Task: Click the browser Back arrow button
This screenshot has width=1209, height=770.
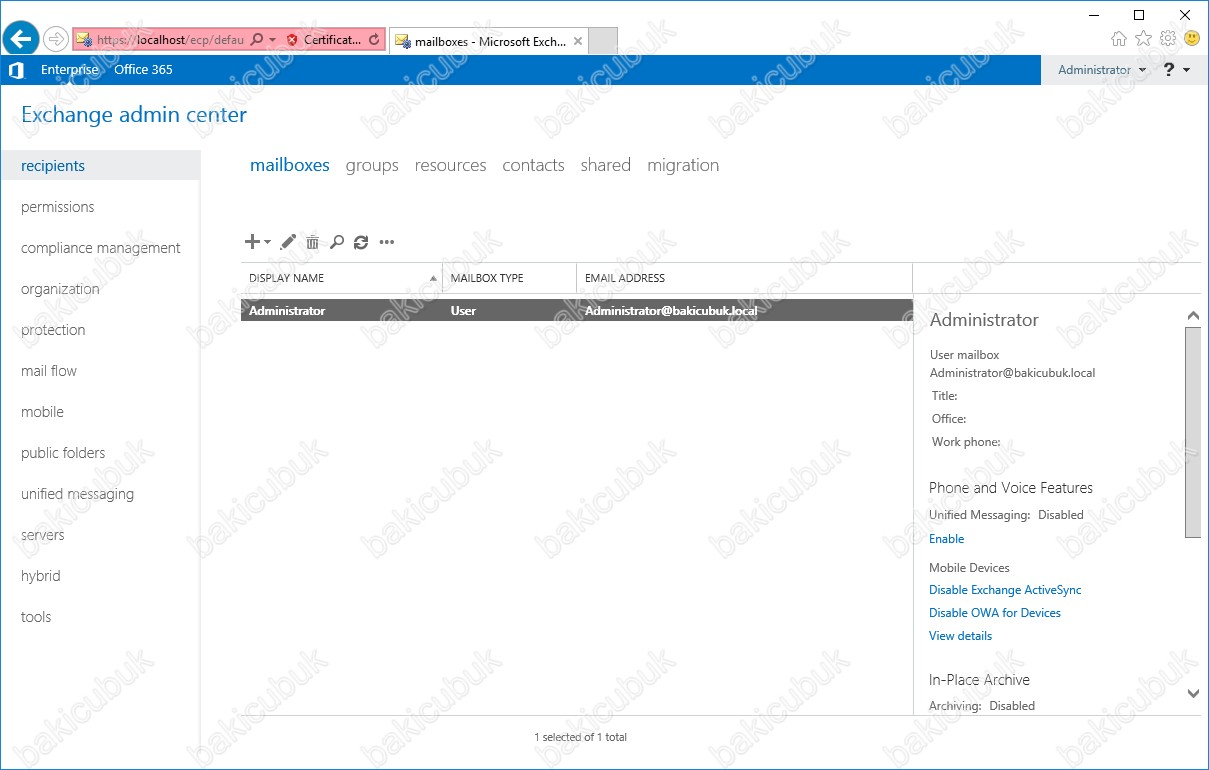Action: point(21,39)
